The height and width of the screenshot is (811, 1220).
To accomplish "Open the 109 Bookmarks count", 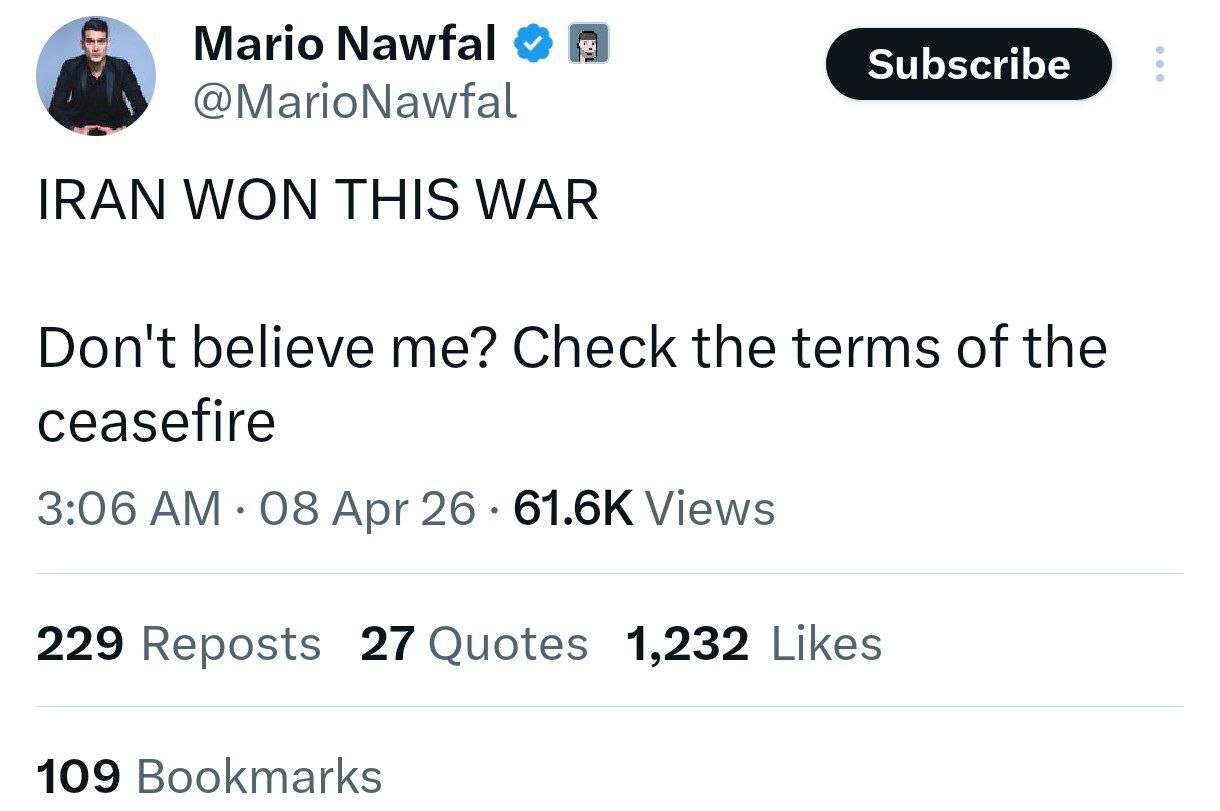I will [x=209, y=777].
